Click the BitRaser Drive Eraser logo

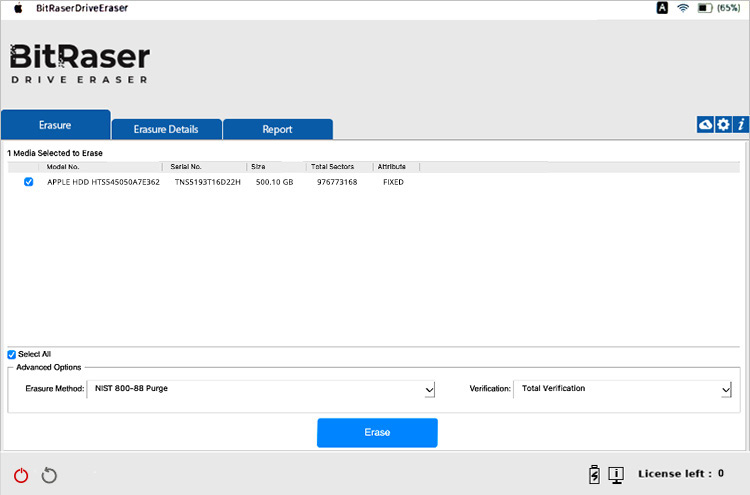[80, 64]
